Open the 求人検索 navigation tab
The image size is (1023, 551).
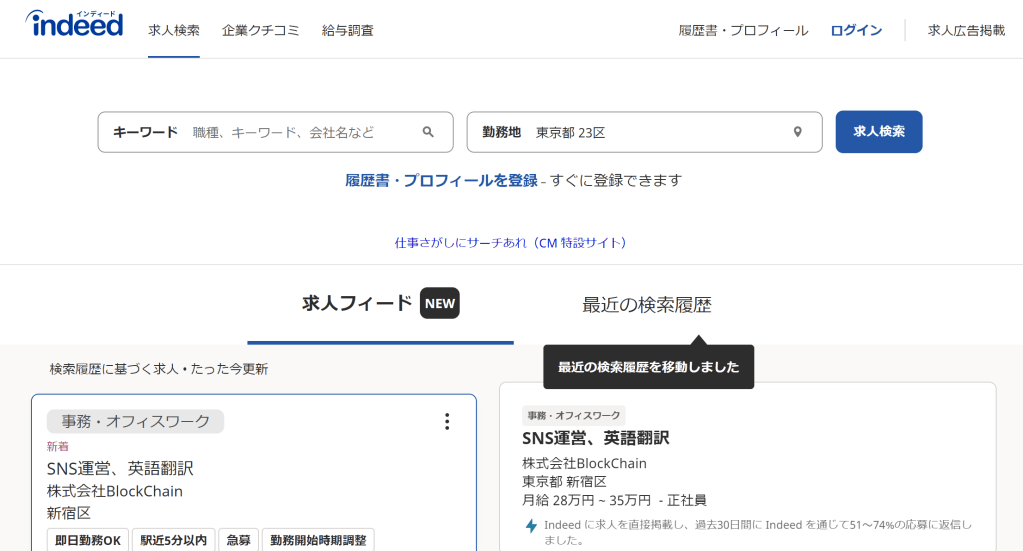click(174, 30)
